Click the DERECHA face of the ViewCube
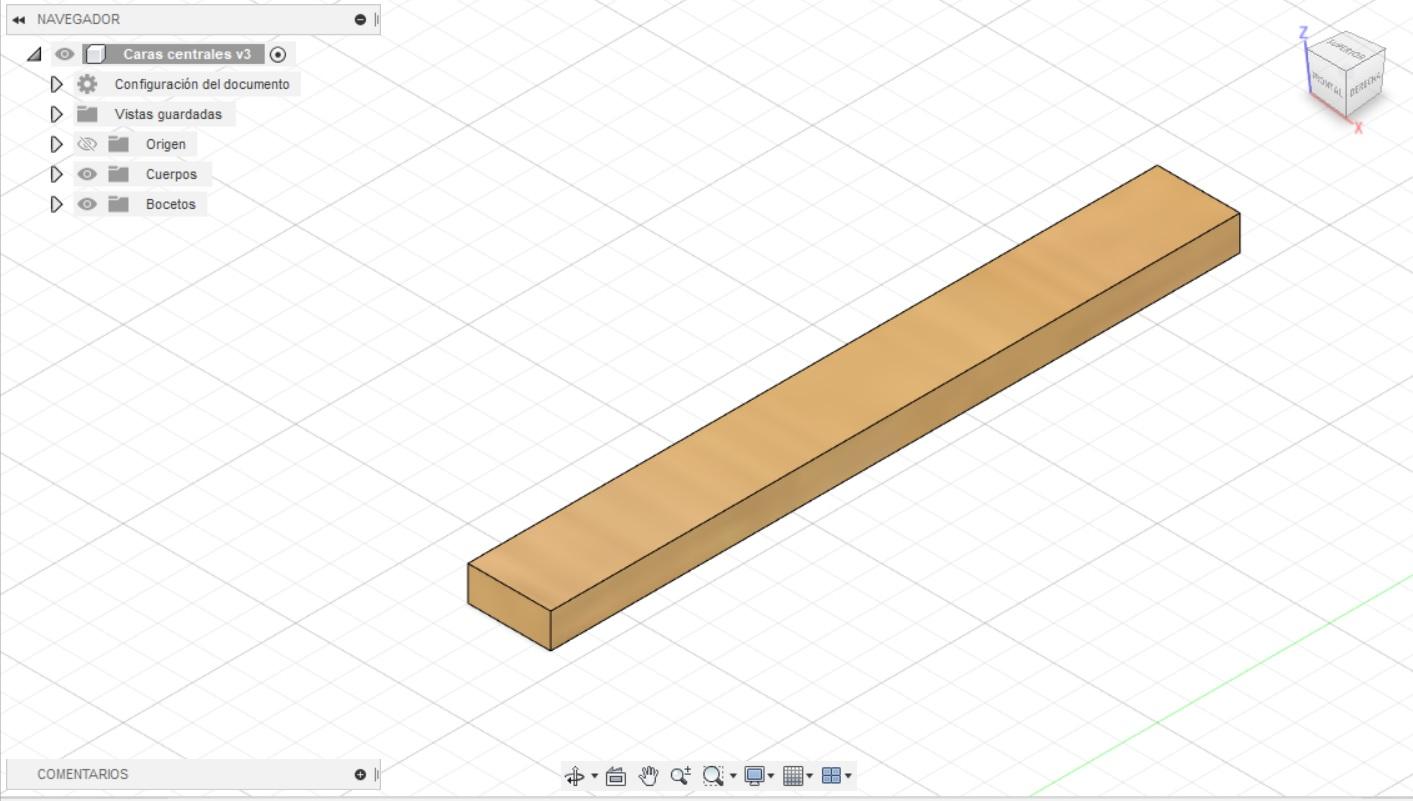 1365,85
